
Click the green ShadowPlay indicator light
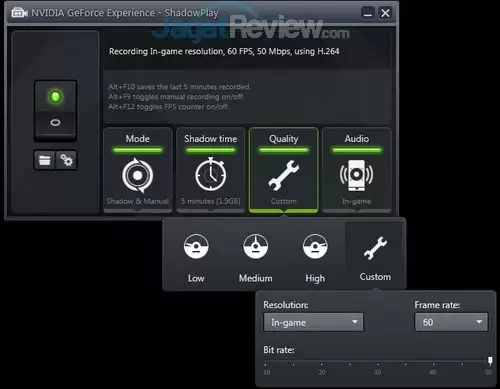click(55, 97)
